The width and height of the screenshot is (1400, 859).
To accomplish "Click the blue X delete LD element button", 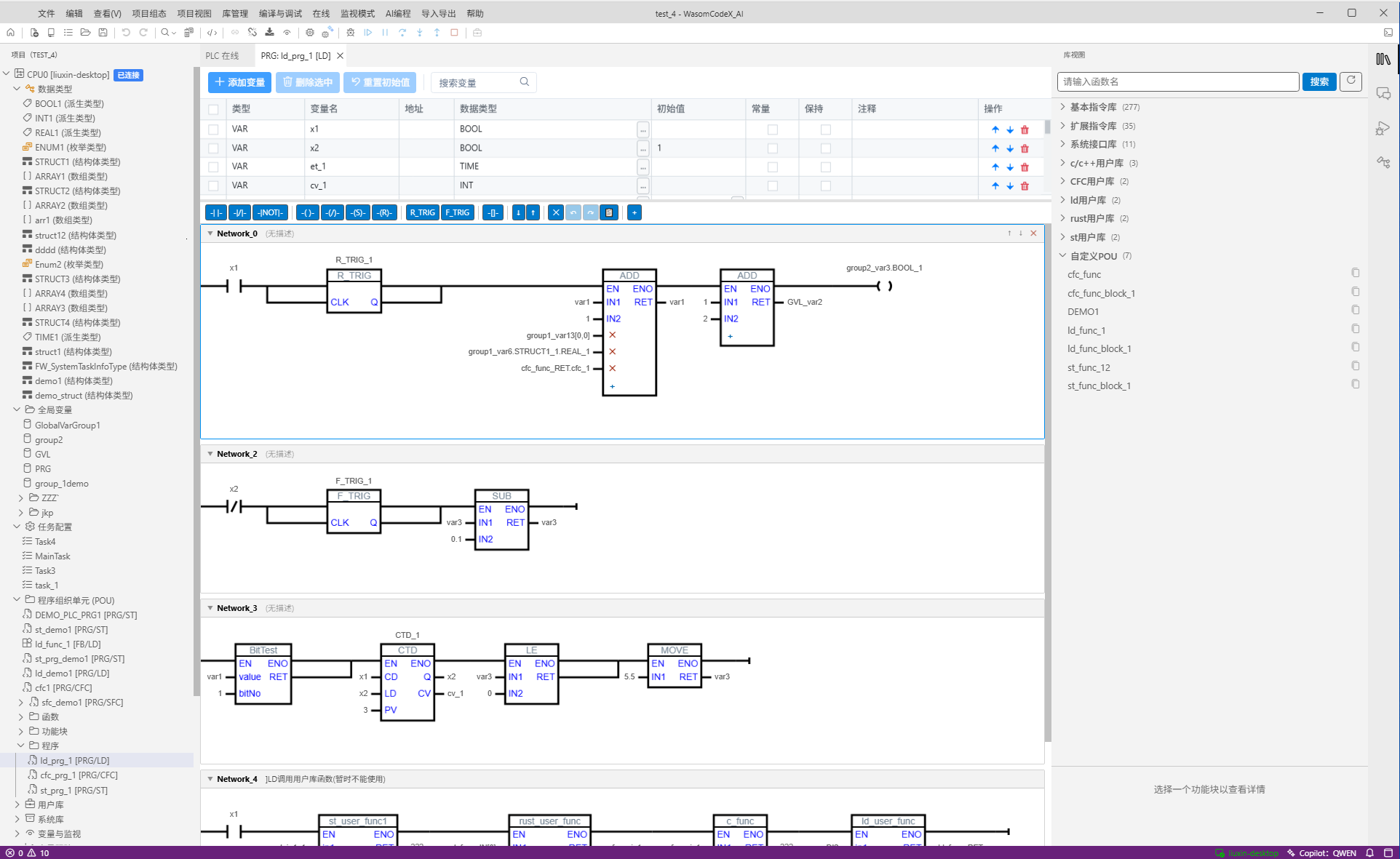I will tap(556, 212).
